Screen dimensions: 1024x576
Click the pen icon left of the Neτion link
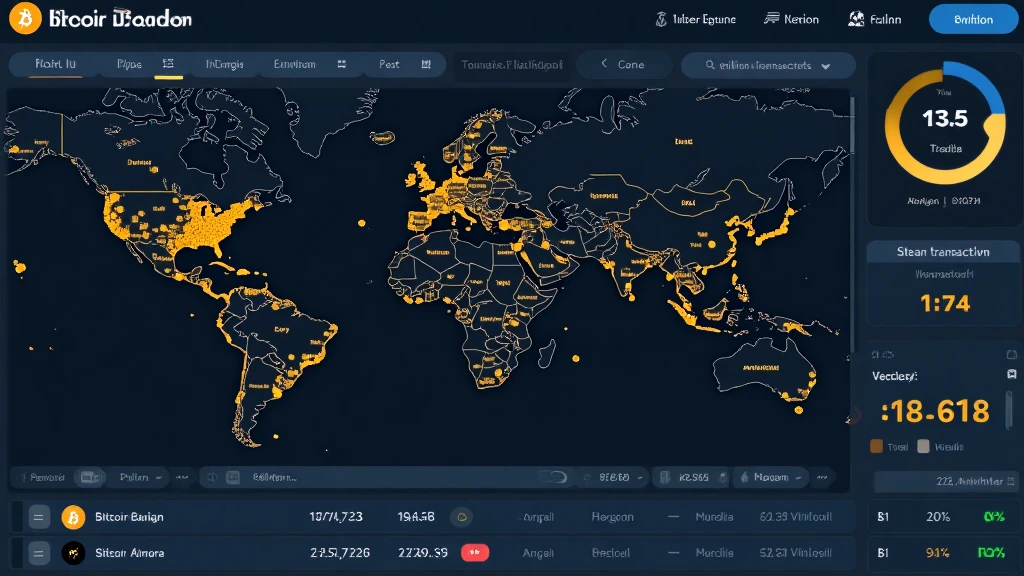pyautogui.click(x=772, y=18)
